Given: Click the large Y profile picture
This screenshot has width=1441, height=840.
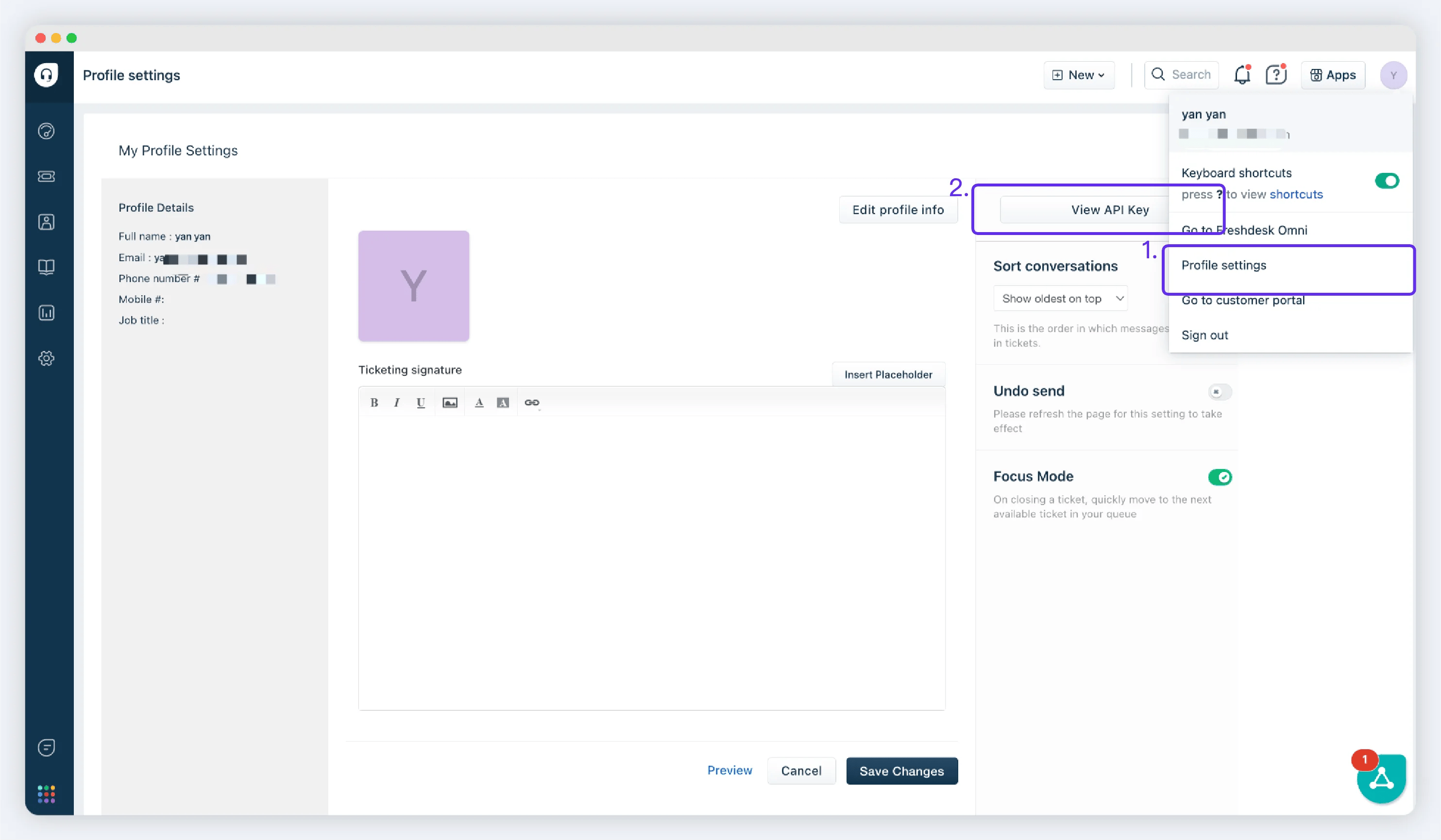Looking at the screenshot, I should pyautogui.click(x=413, y=286).
